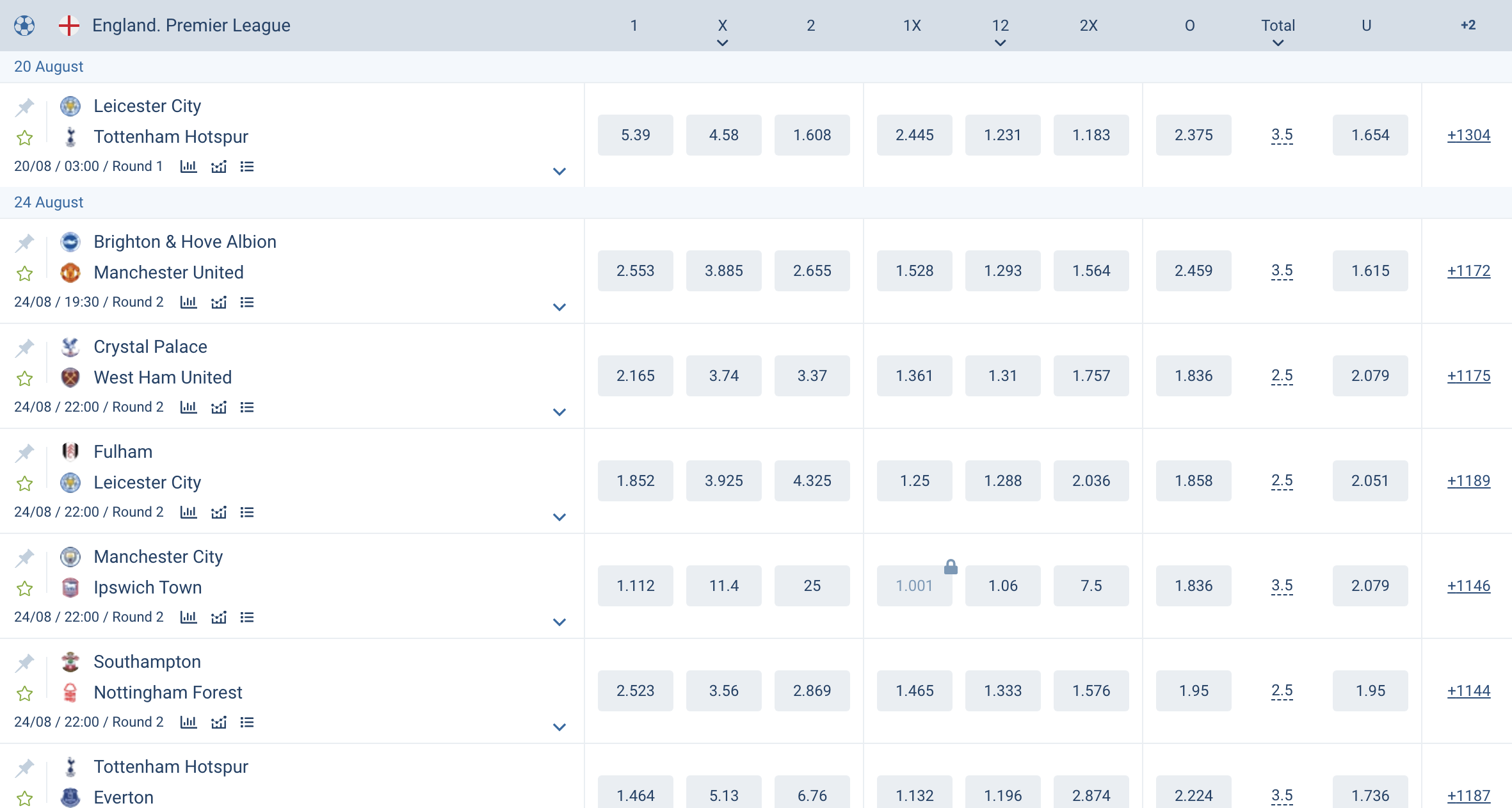Open odds movement graph for Crystal Palace match
Image resolution: width=1512 pixels, height=808 pixels.
point(219,407)
